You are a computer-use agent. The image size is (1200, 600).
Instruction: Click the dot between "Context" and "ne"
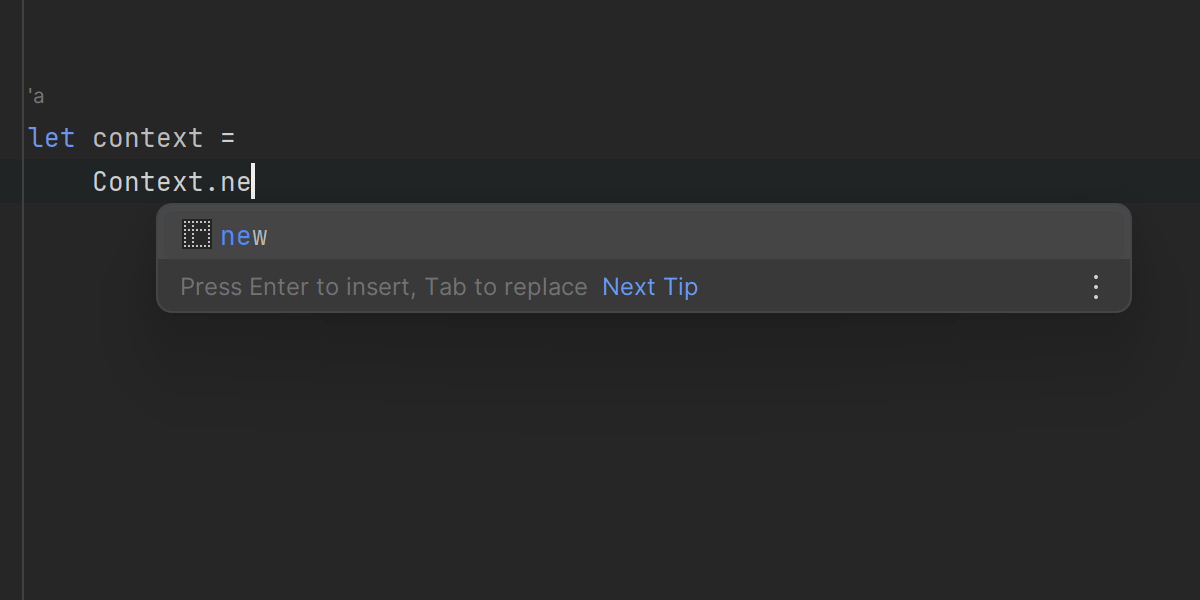click(211, 182)
